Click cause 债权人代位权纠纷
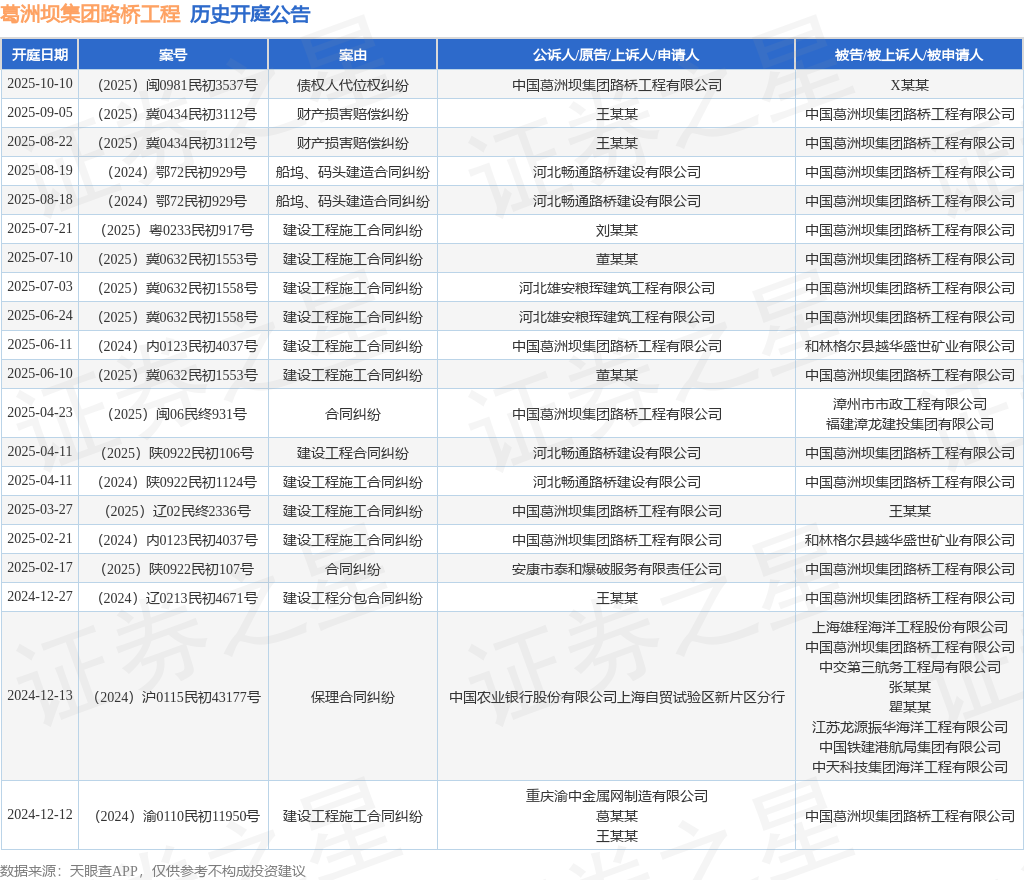This screenshot has width=1024, height=880. click(x=353, y=86)
